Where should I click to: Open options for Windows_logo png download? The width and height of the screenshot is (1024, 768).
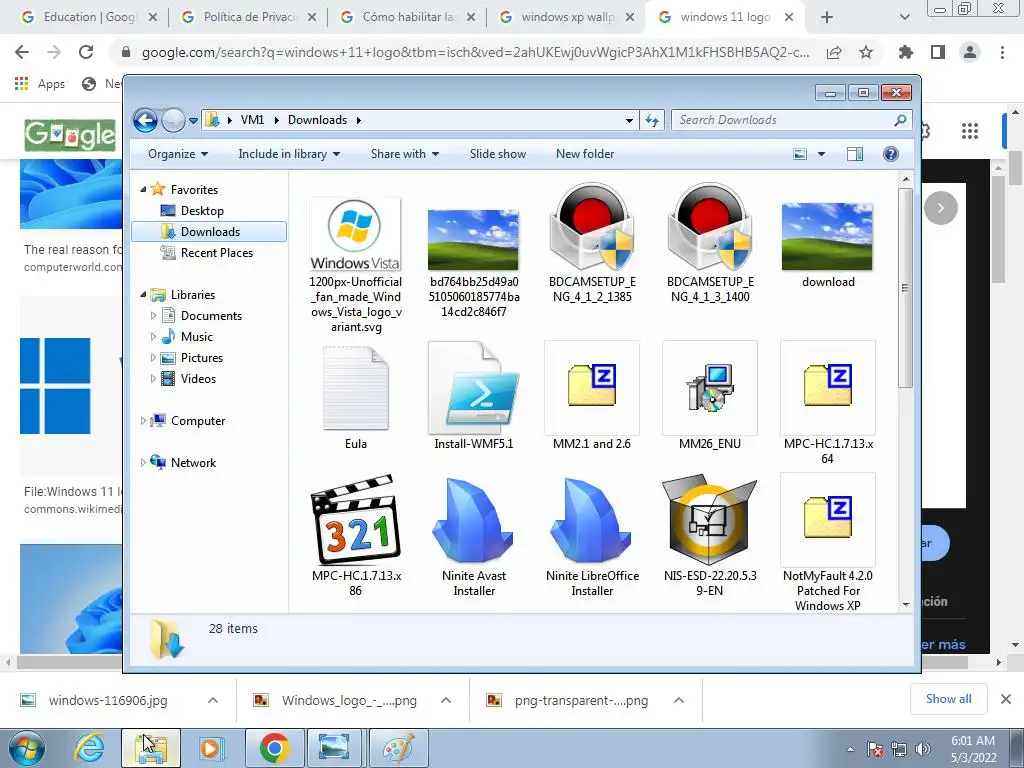tap(446, 700)
